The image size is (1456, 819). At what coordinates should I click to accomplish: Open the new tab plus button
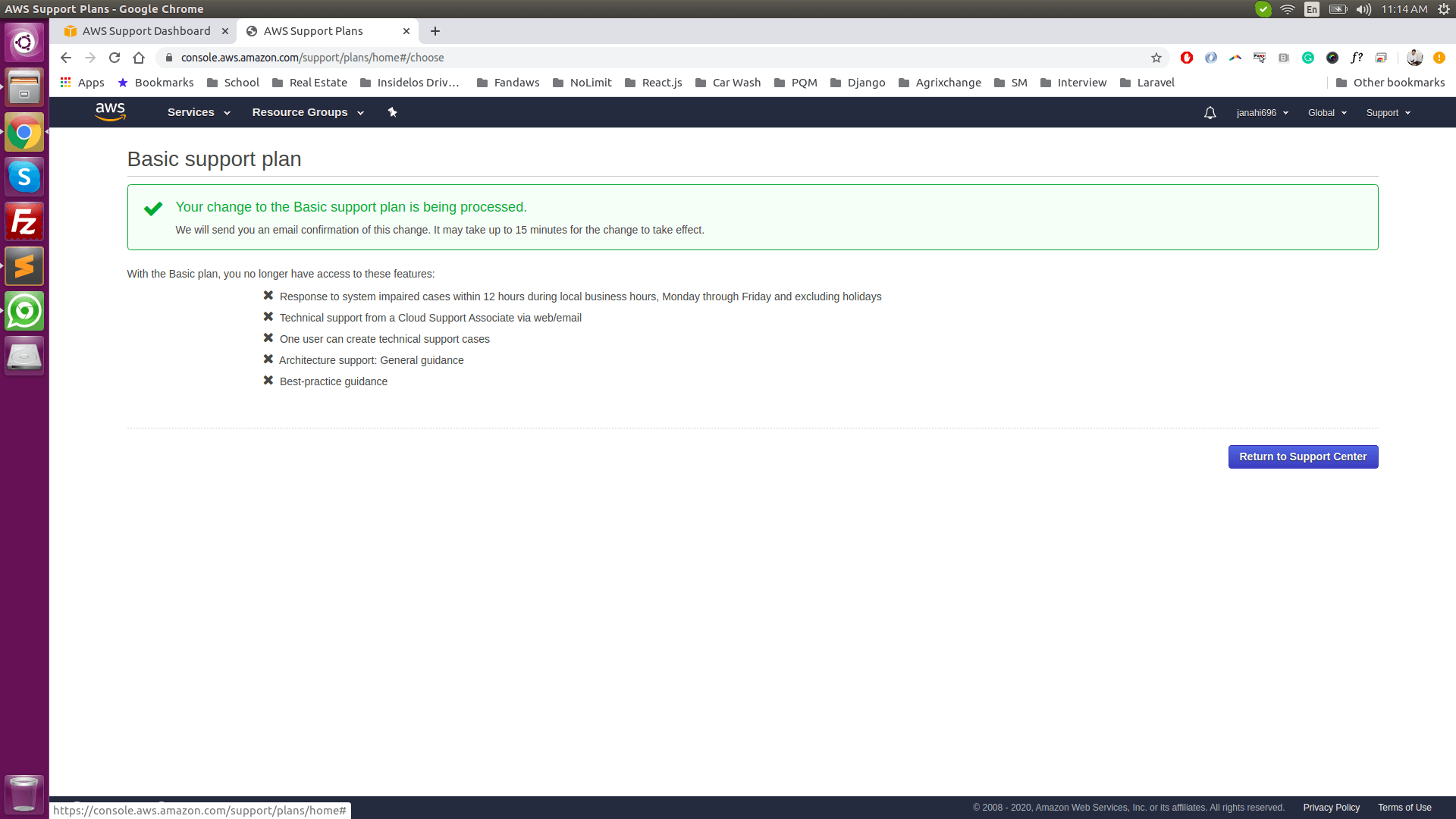coord(435,31)
